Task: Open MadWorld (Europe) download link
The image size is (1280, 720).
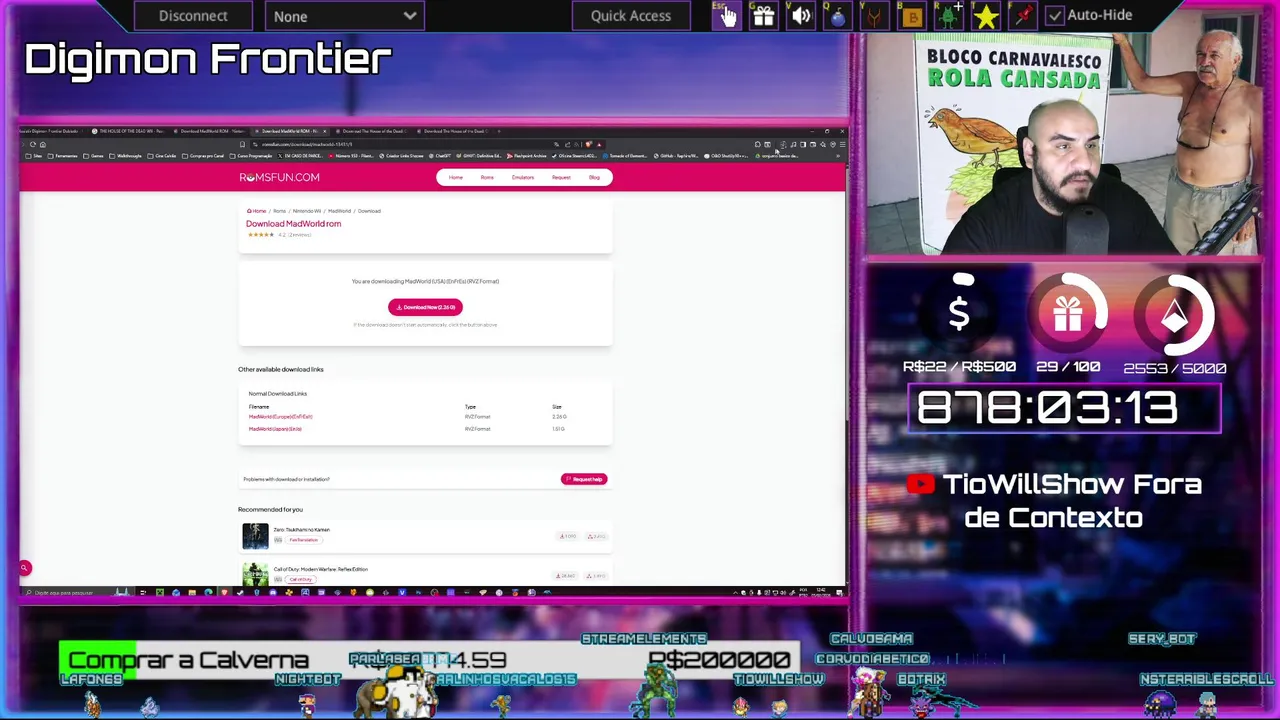Action: (x=280, y=416)
